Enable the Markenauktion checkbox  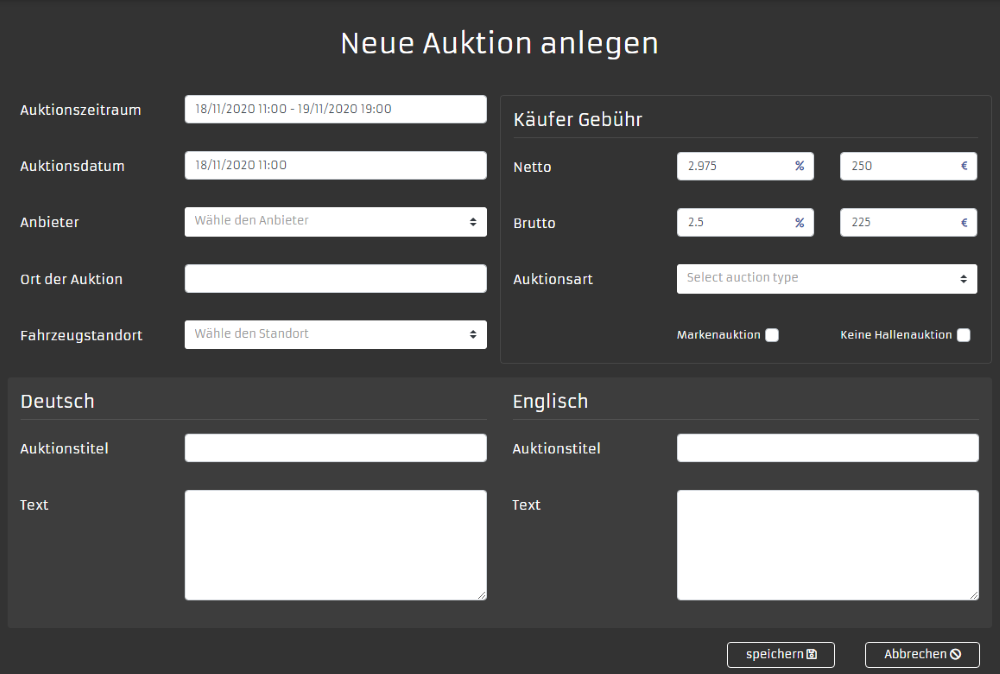coord(772,336)
